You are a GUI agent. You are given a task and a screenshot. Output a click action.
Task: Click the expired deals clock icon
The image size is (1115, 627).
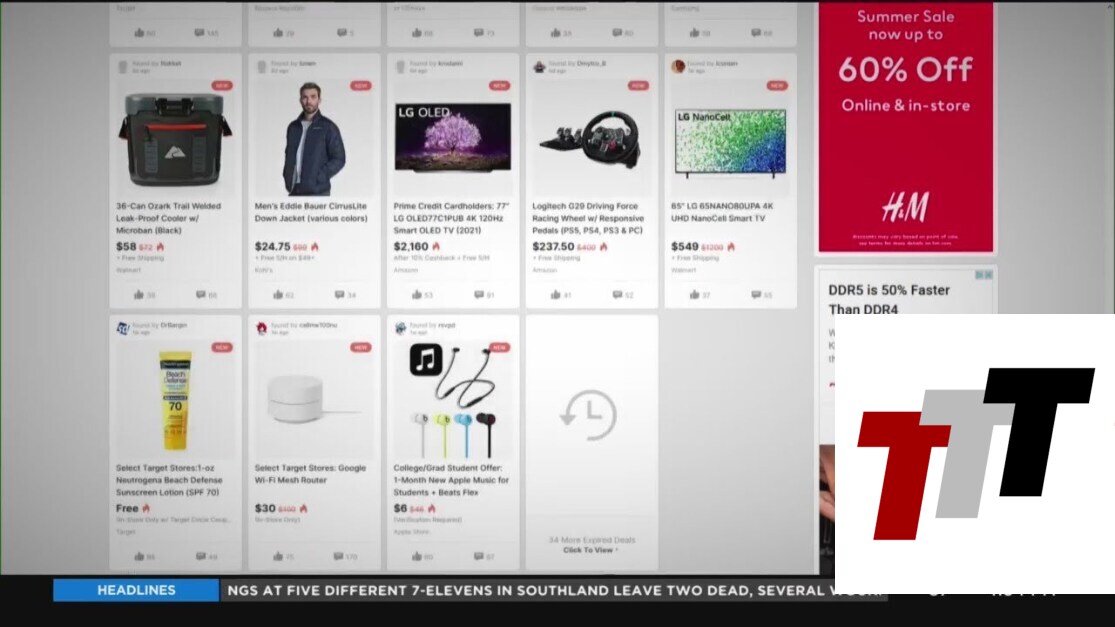click(590, 414)
